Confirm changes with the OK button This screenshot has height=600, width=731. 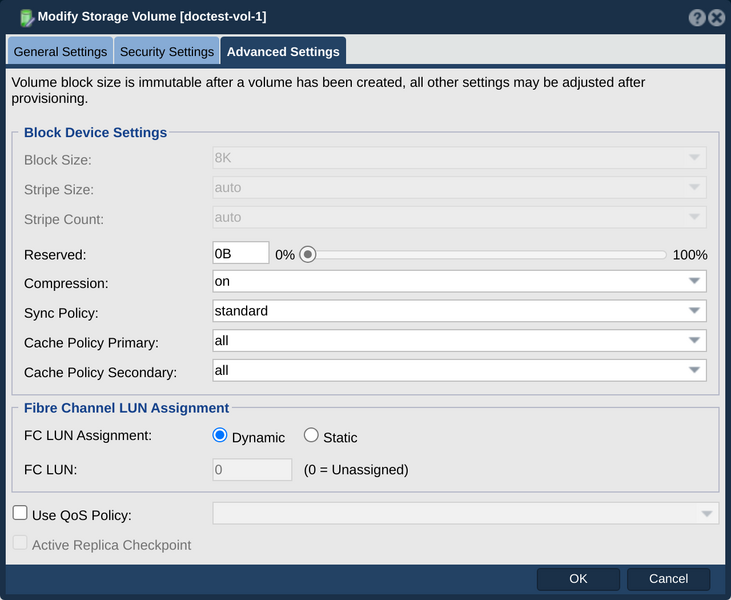pyautogui.click(x=578, y=579)
